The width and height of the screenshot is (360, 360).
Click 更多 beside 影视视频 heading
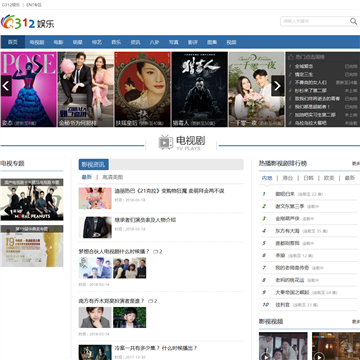click(356, 322)
